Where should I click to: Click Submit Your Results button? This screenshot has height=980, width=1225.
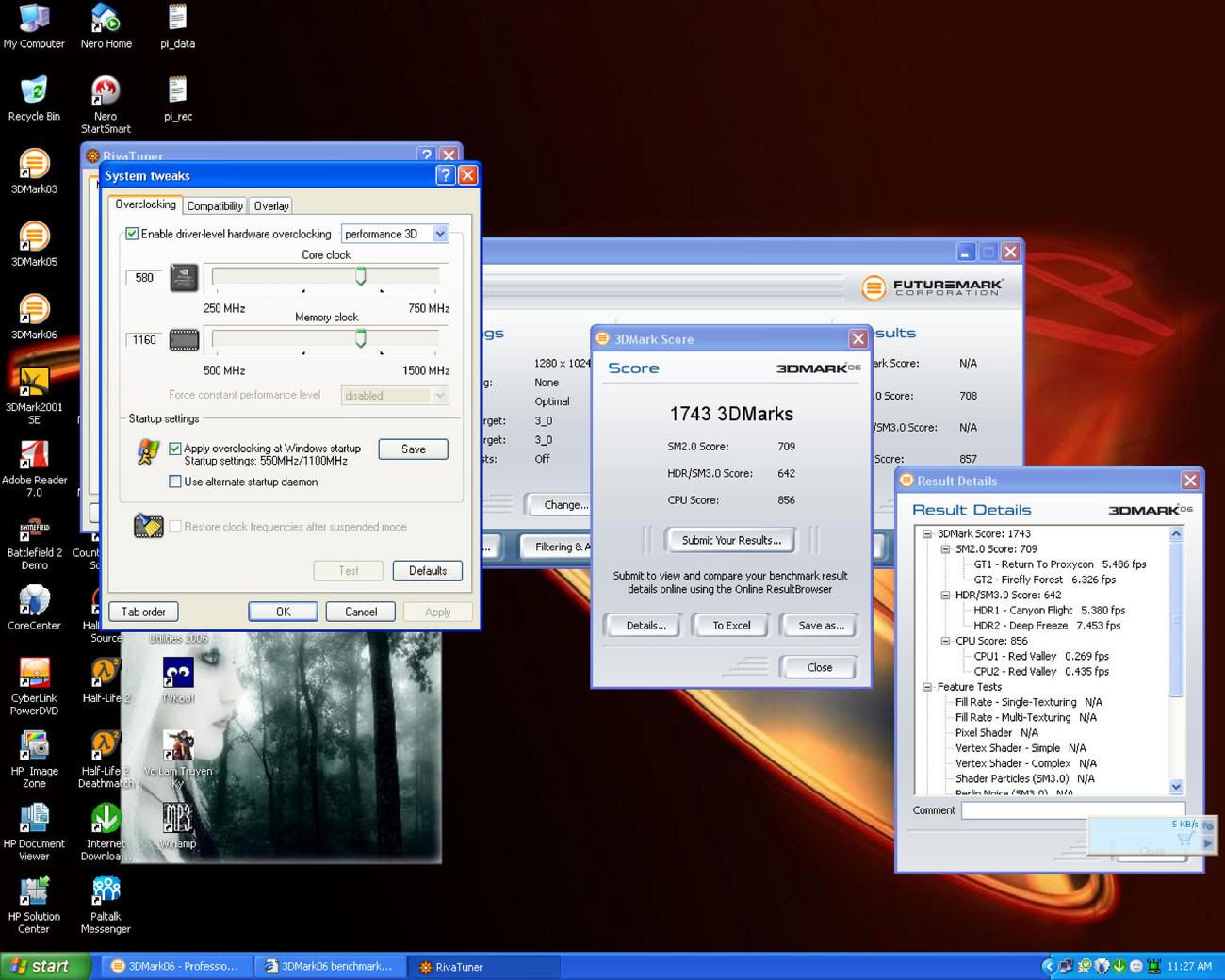point(731,540)
